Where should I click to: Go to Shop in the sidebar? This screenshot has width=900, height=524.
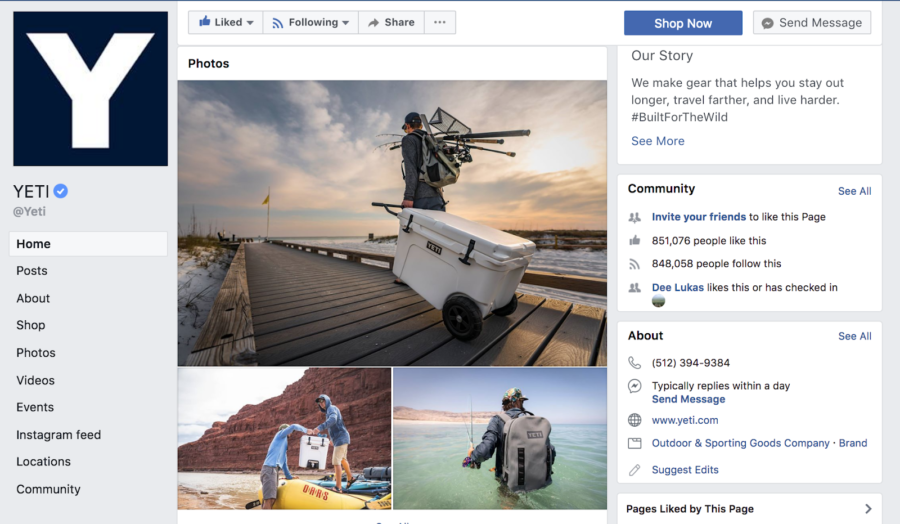click(30, 325)
